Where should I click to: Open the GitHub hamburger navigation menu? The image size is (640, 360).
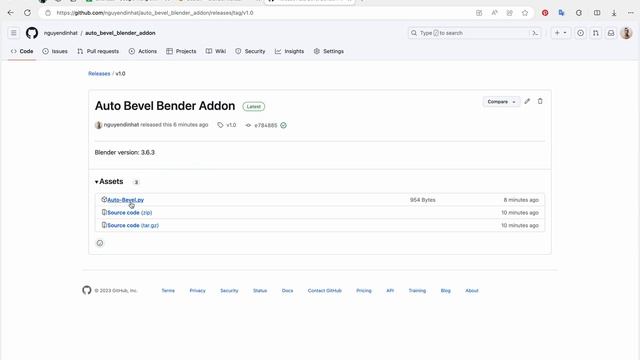13,33
